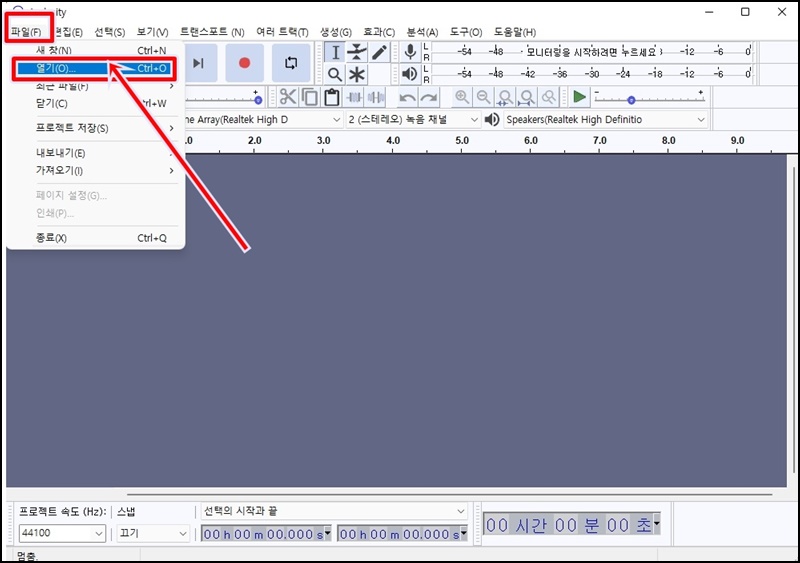The width and height of the screenshot is (800, 563).
Task: Click the selection end time field
Action: [402, 534]
